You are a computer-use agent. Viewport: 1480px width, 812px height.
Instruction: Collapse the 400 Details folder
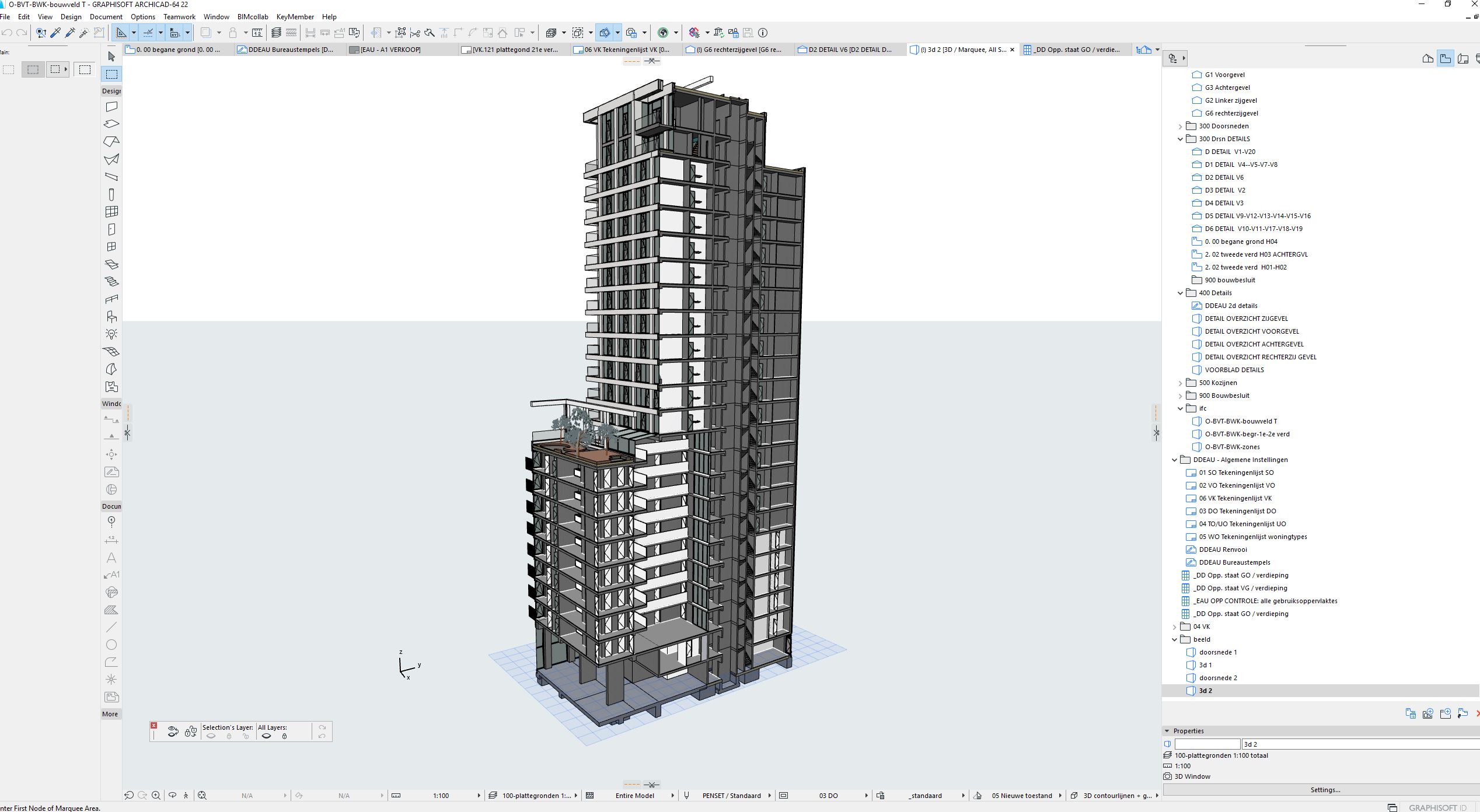coord(1180,293)
